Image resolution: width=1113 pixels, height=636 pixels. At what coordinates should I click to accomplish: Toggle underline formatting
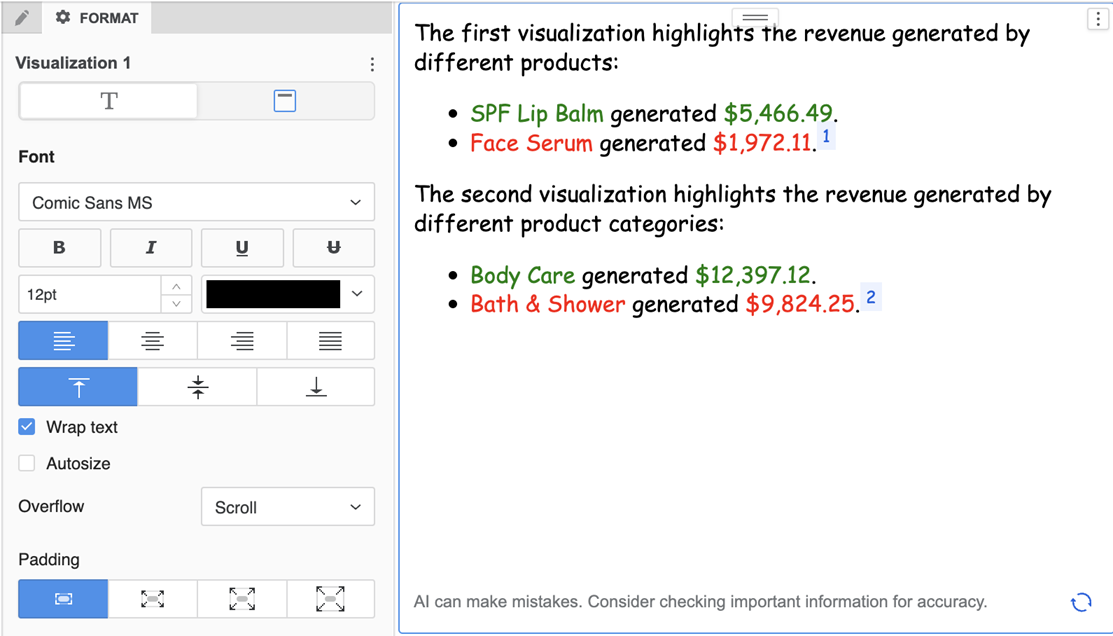242,248
